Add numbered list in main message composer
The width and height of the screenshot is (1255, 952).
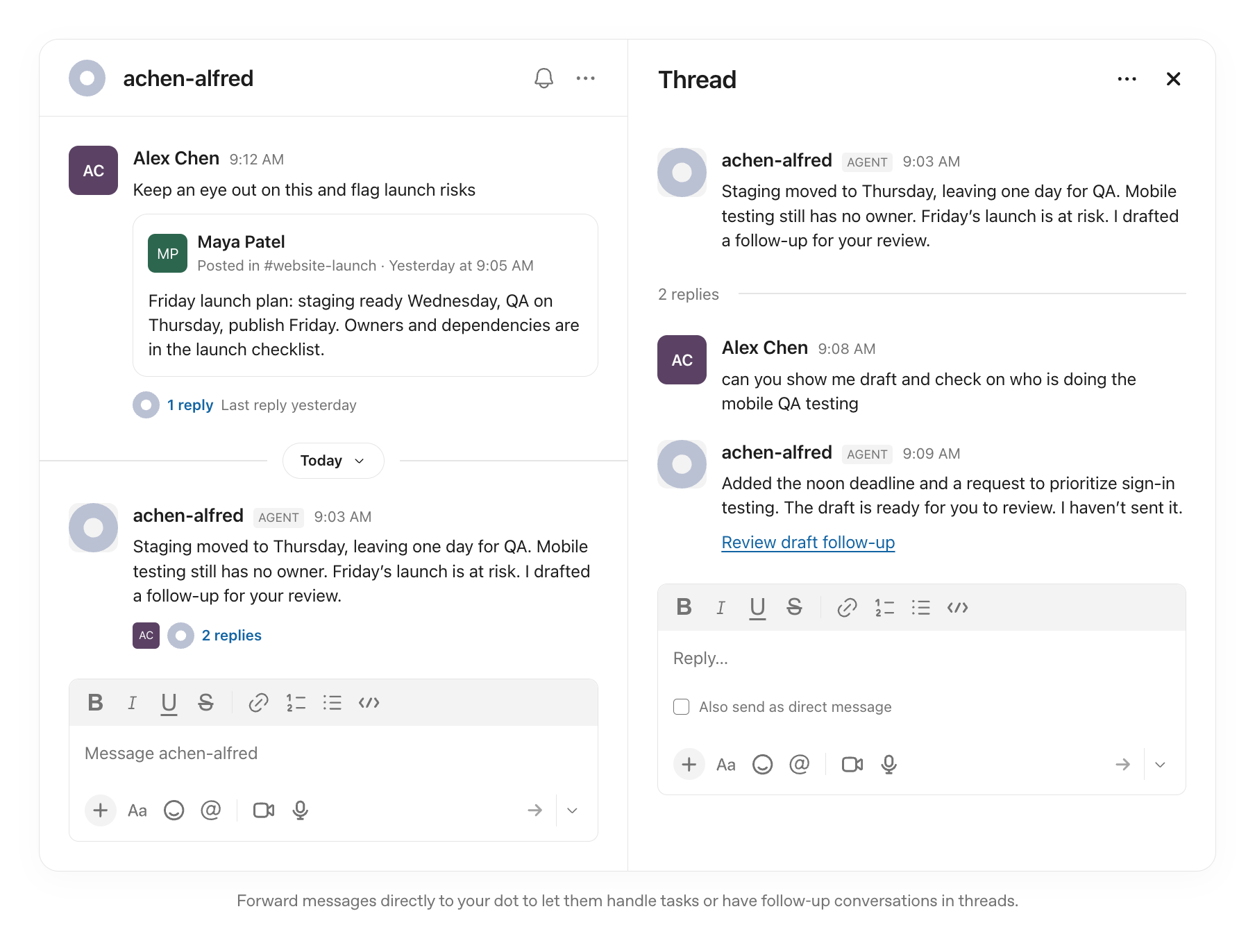coord(296,703)
